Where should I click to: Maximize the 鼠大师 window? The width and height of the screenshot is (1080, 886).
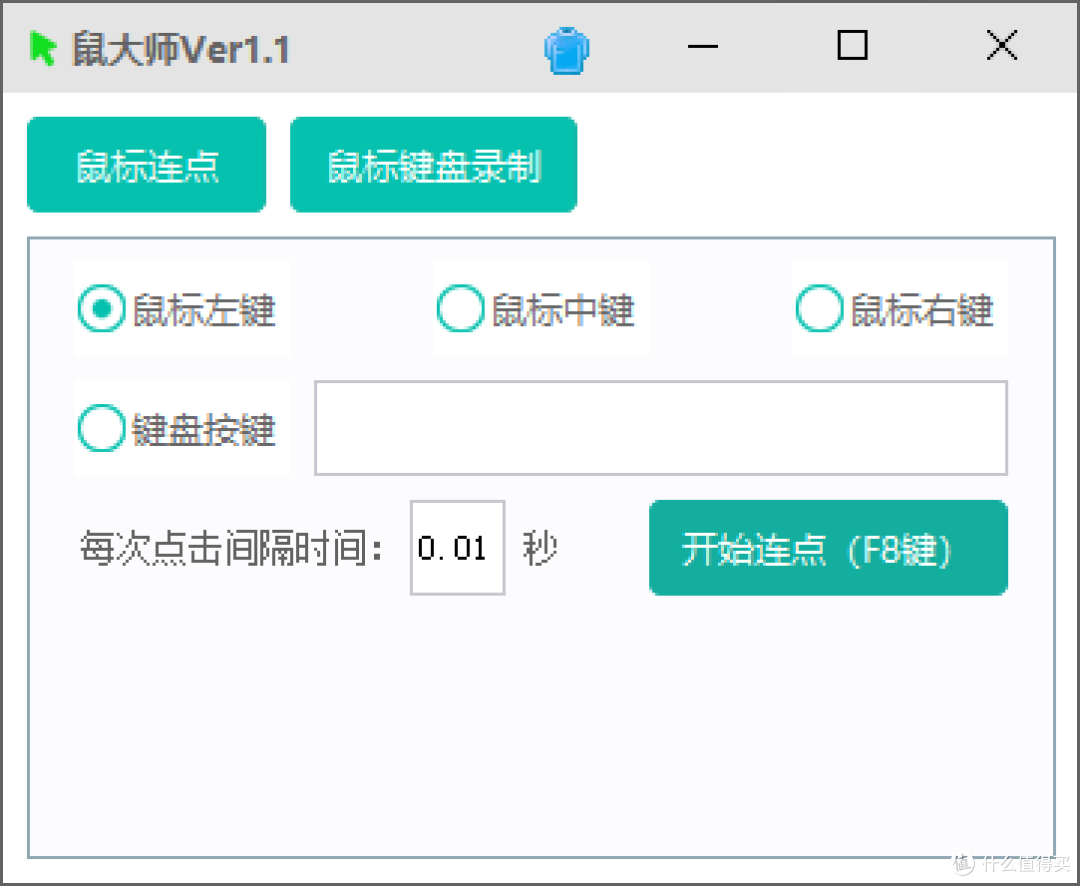(x=852, y=46)
